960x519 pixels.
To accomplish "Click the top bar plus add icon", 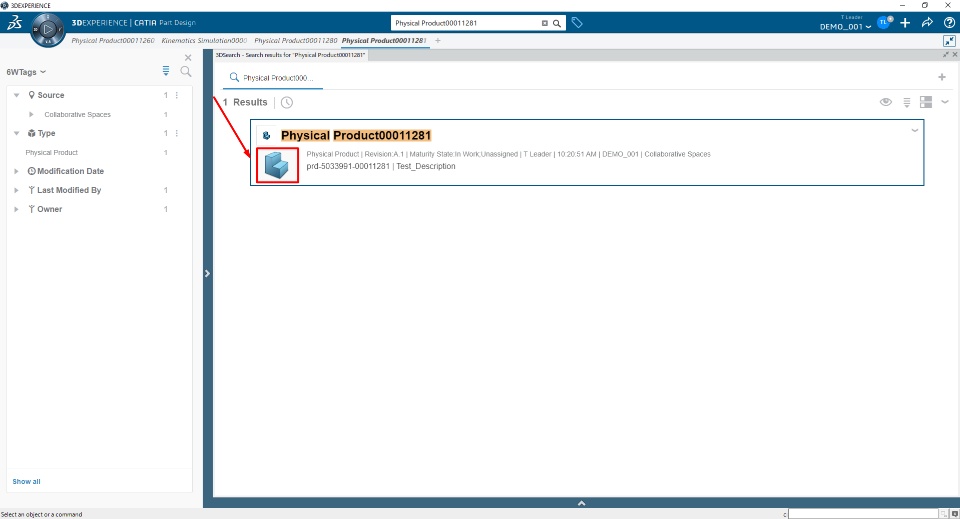I will coord(905,23).
